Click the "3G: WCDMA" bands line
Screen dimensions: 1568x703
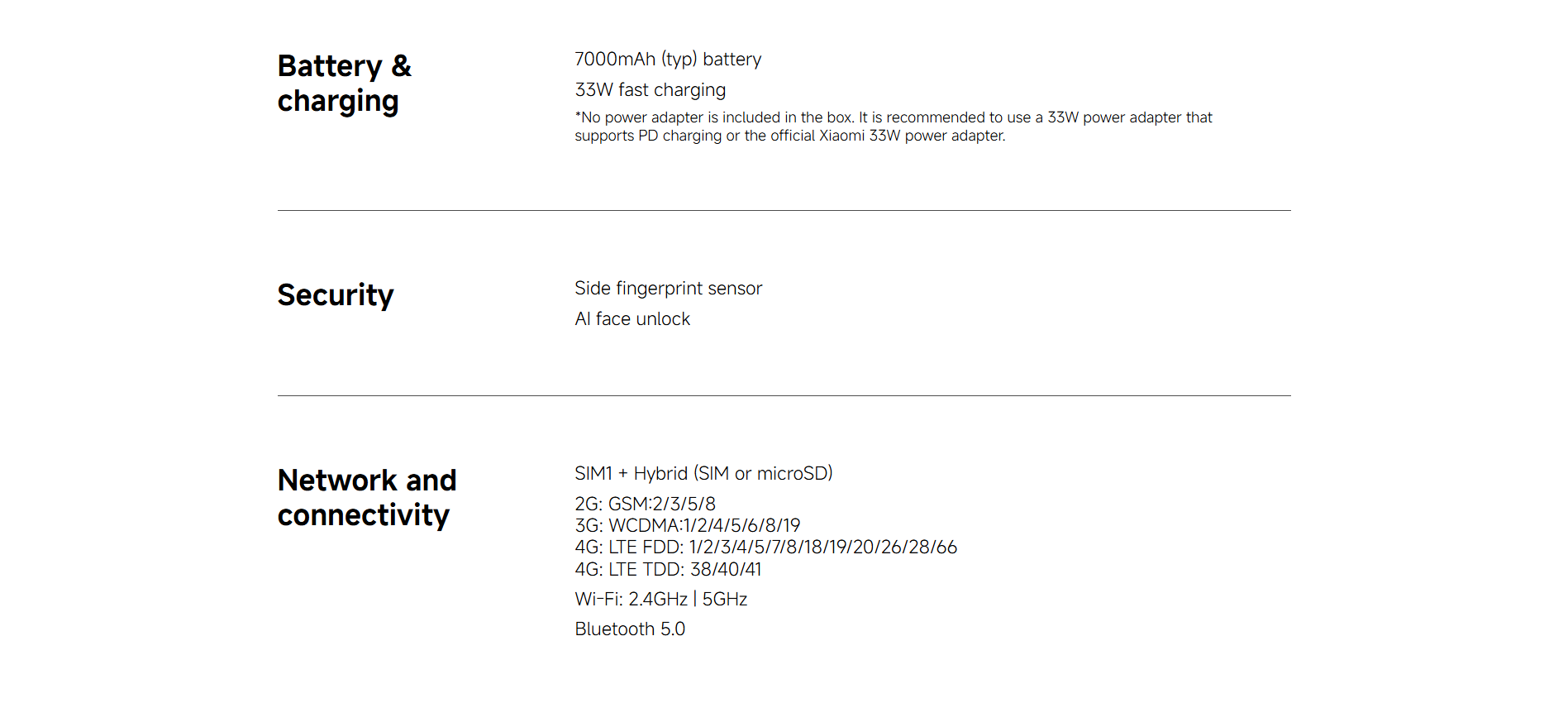pos(687,526)
